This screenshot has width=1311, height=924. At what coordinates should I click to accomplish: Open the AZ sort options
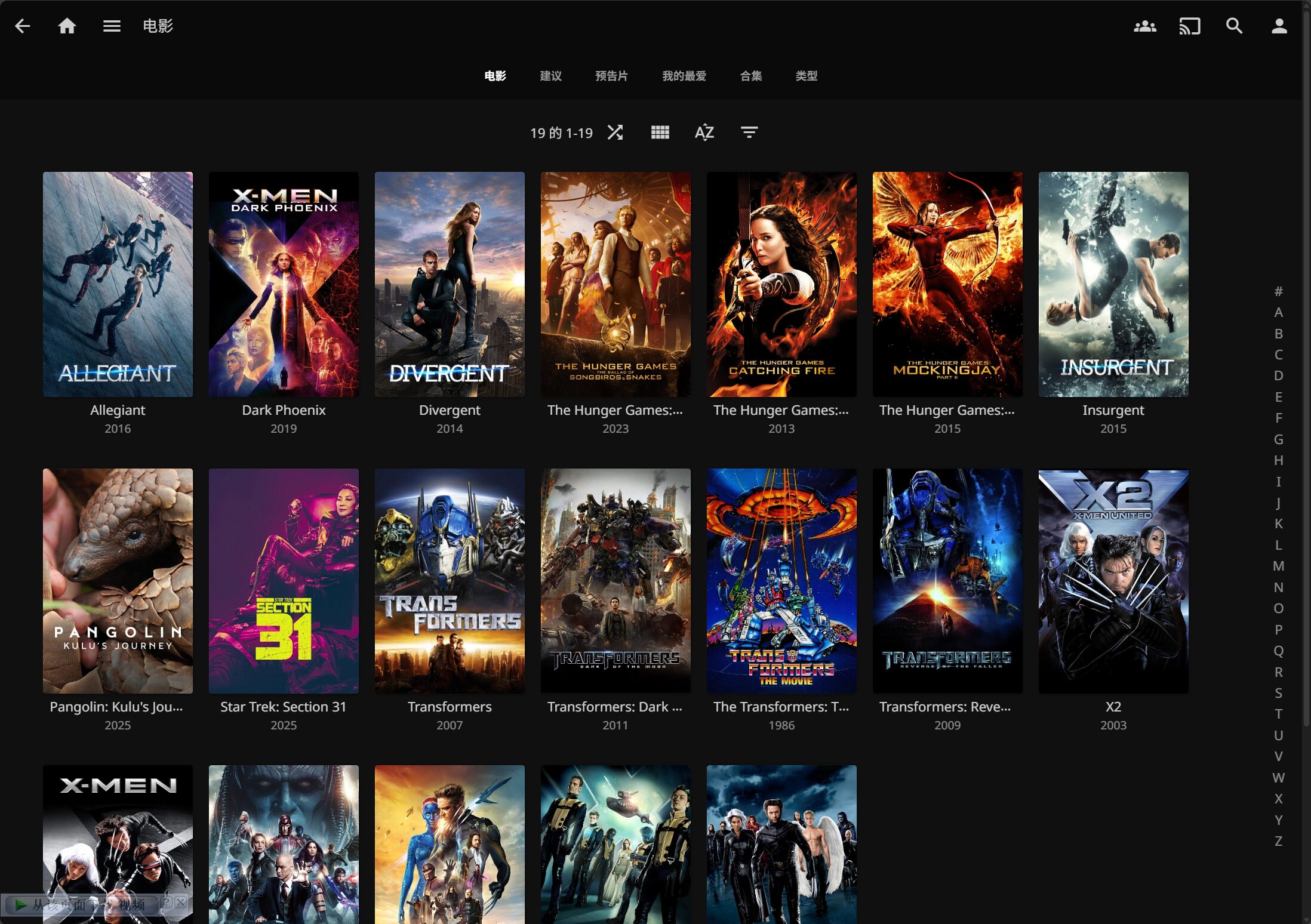[x=704, y=132]
